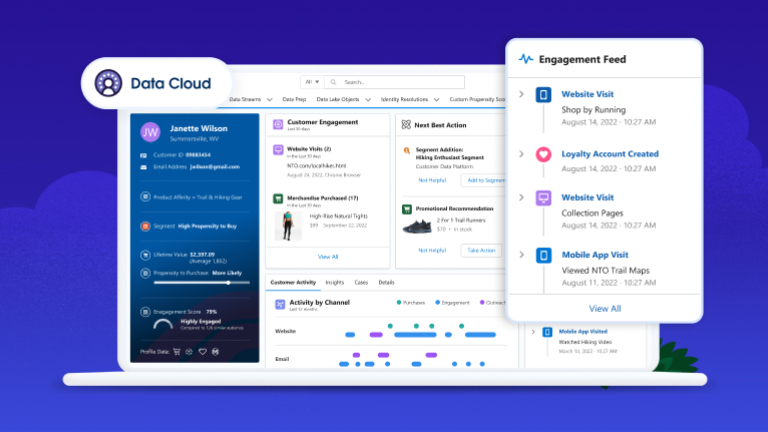This screenshot has width=768, height=432.
Task: Click the "2 For 1 Trail Runners" text
Action: click(461, 220)
